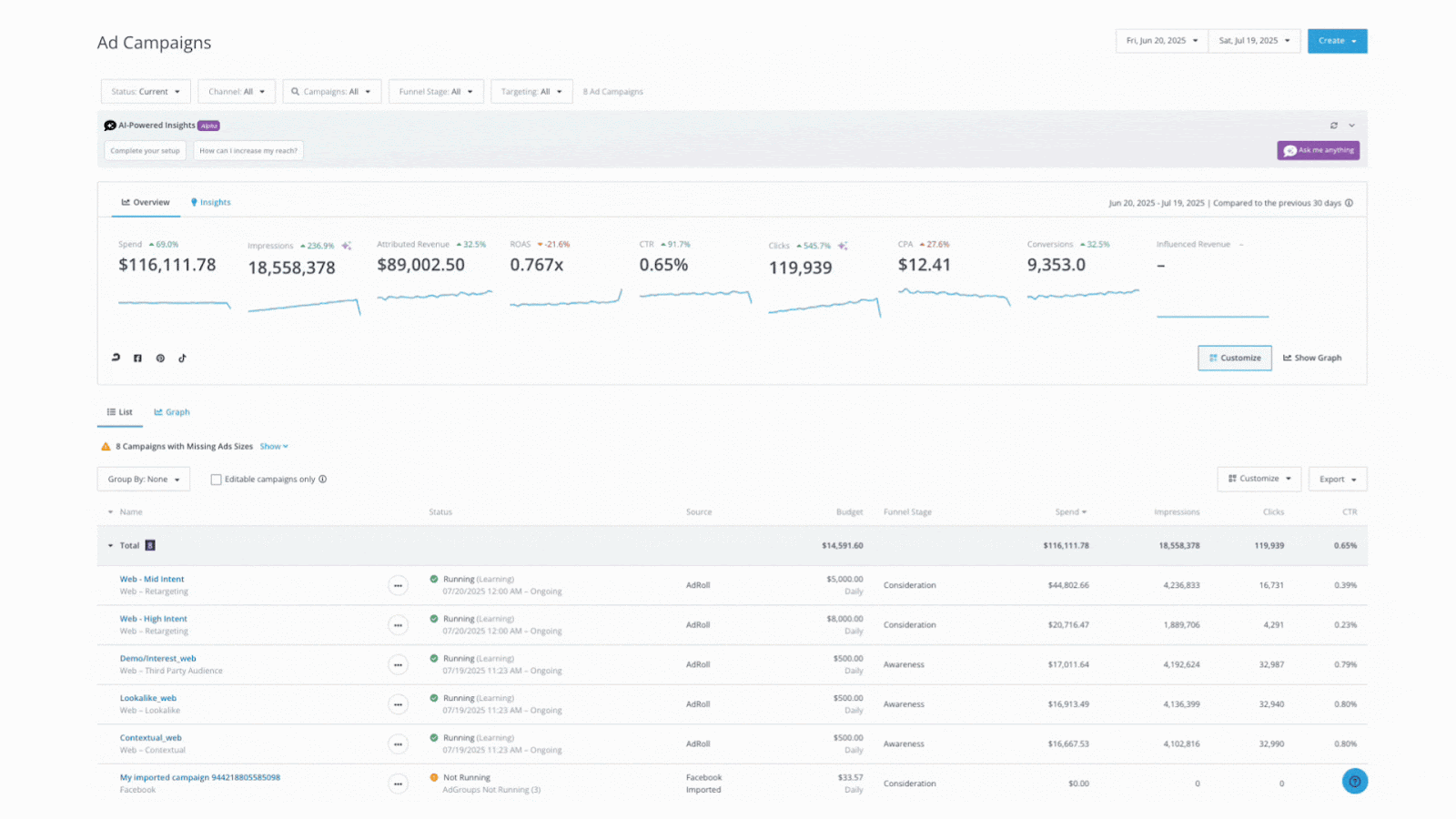The height and width of the screenshot is (819, 1456).
Task: Open the Status: Current filter dropdown
Action: pyautogui.click(x=146, y=92)
